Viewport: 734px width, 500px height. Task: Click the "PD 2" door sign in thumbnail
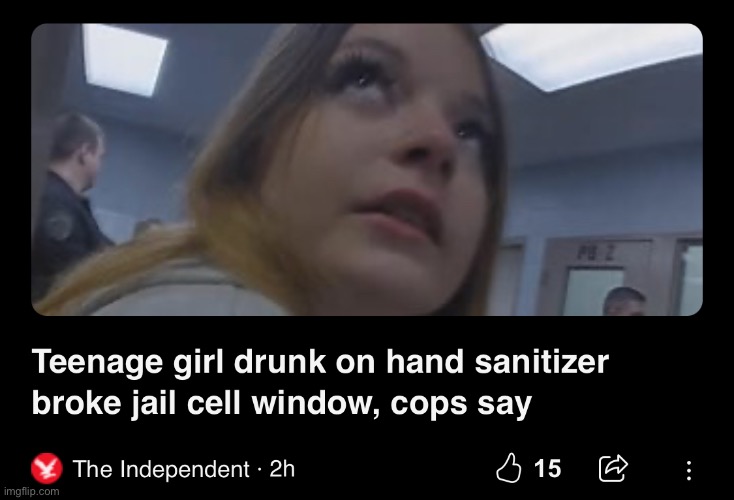596,254
